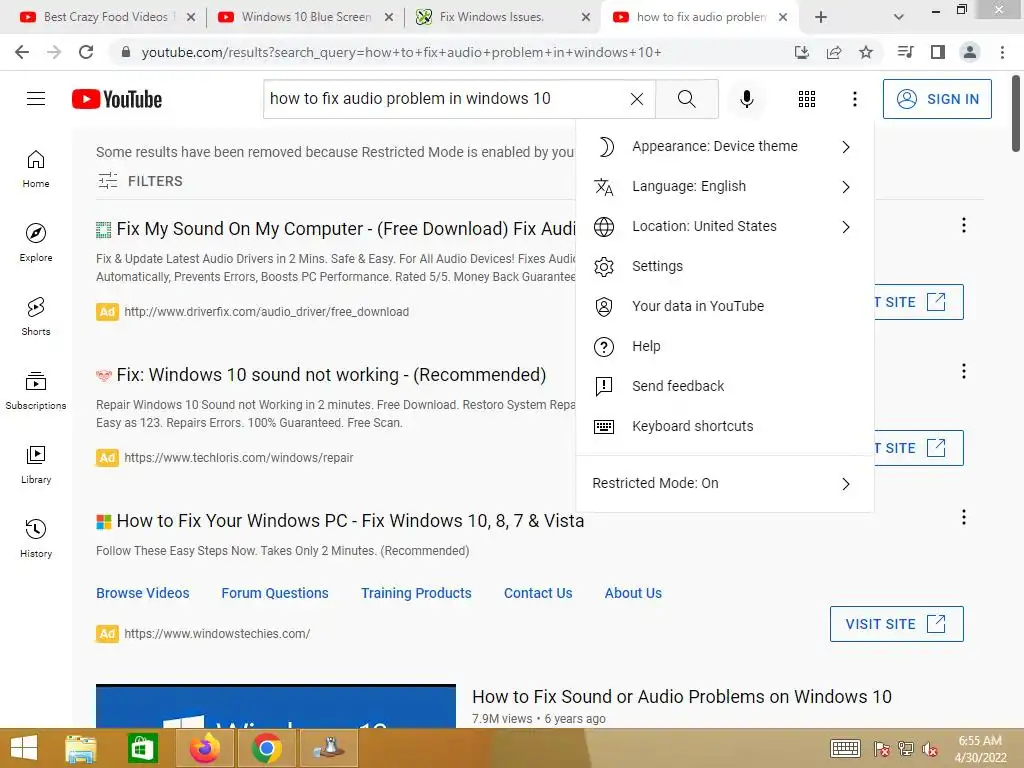The width and height of the screenshot is (1024, 768).
Task: Open Contact Us link
Action: click(x=538, y=593)
